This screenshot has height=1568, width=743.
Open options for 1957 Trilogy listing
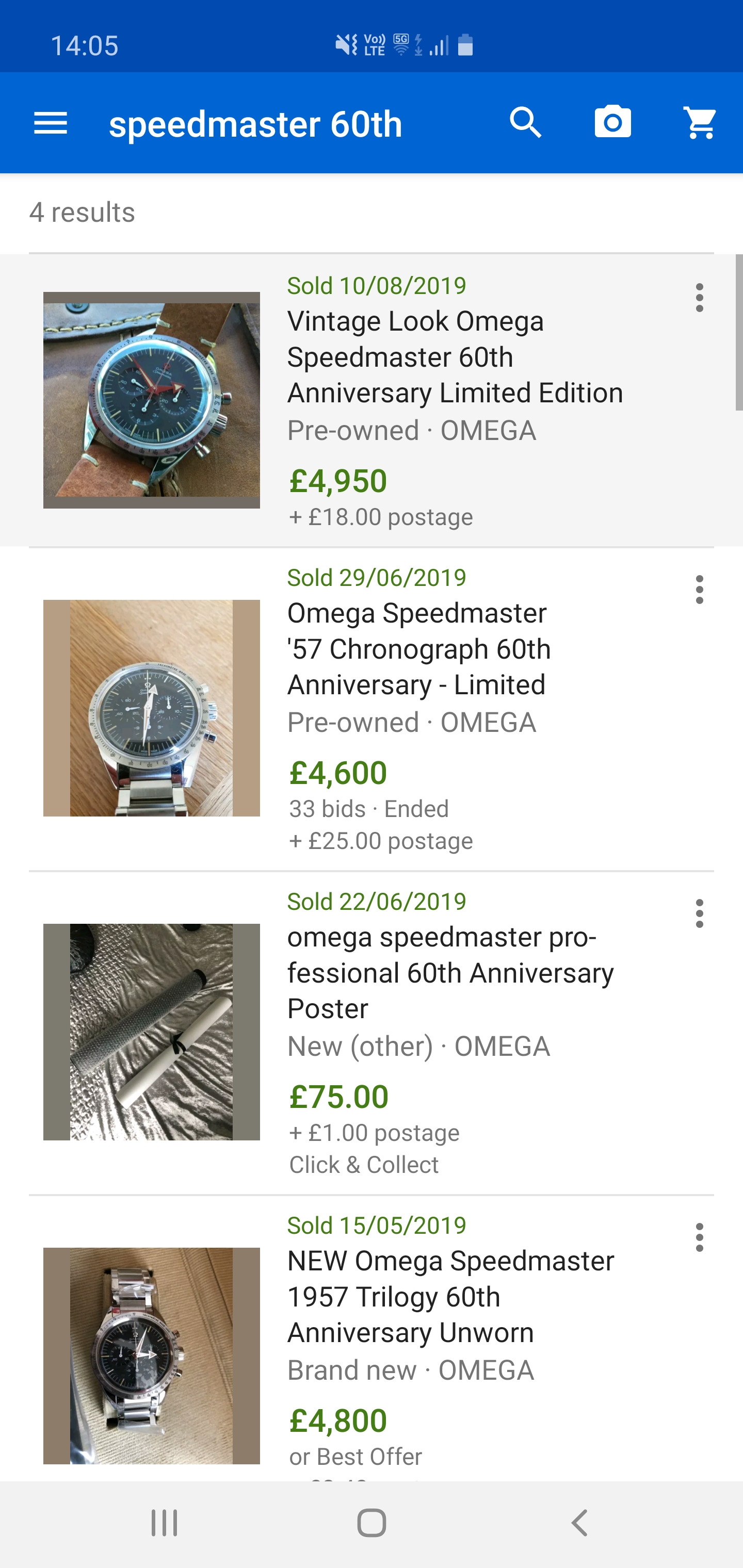tap(699, 1237)
